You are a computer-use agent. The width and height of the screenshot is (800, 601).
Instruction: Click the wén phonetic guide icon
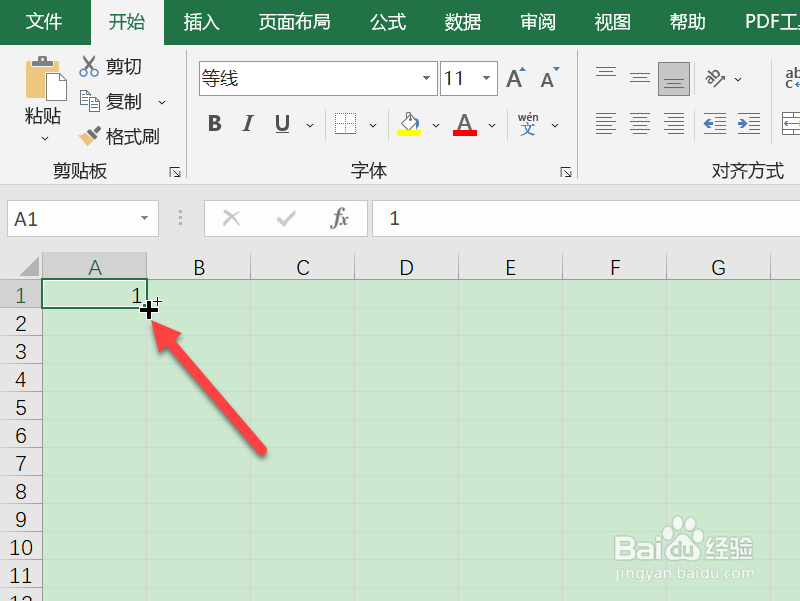tap(528, 124)
